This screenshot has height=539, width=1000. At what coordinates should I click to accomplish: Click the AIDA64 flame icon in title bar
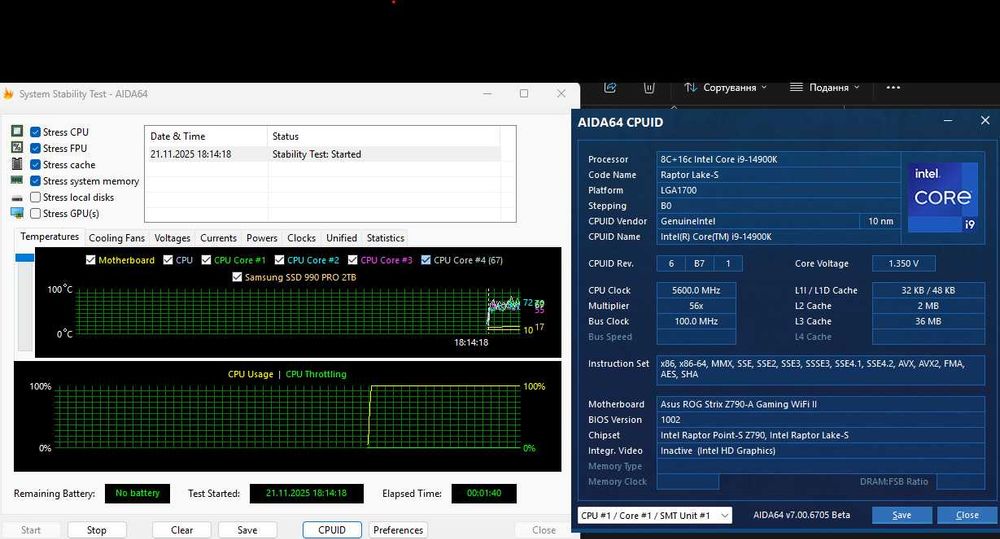click(8, 94)
